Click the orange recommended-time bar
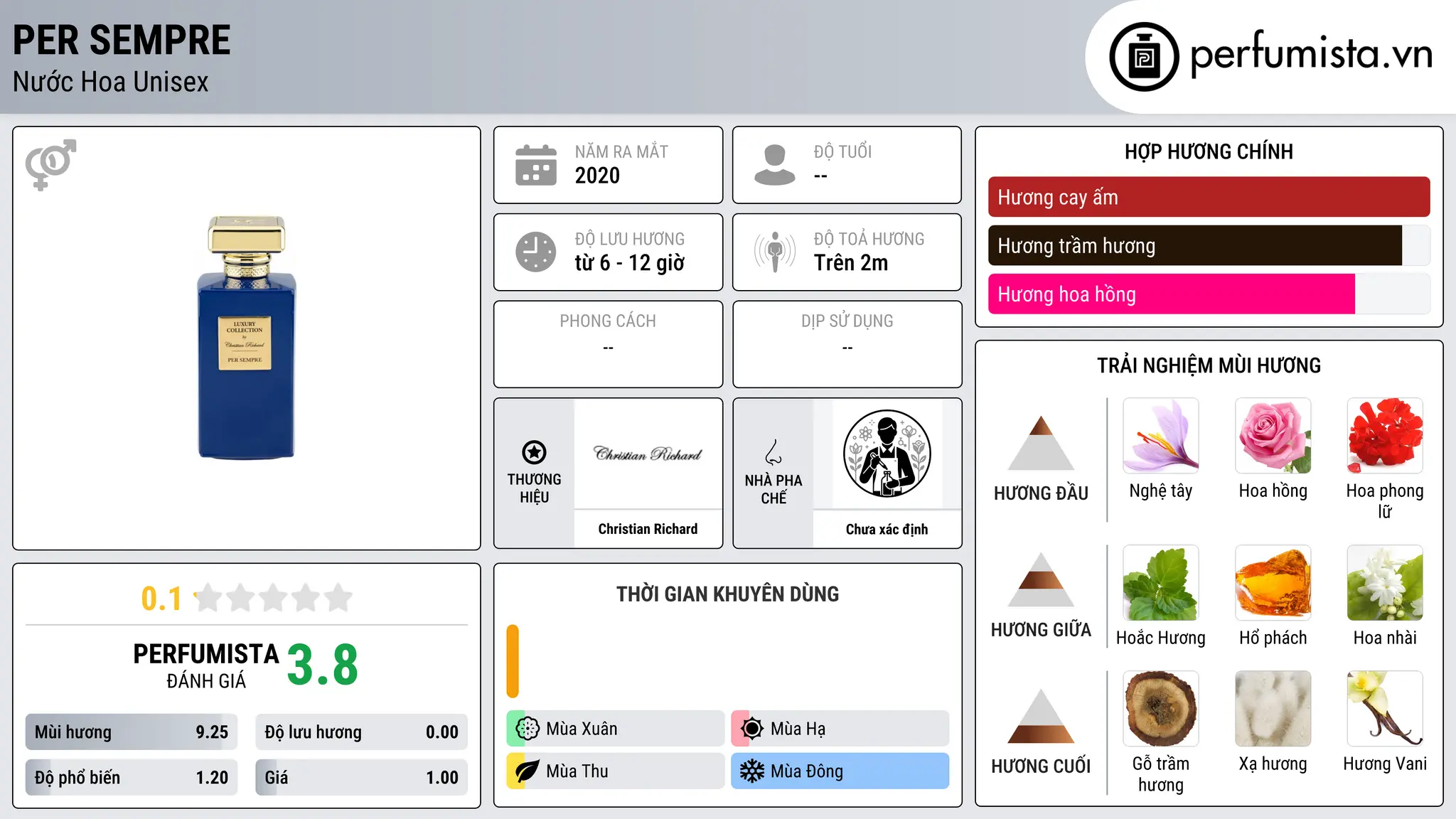The width and height of the screenshot is (1456, 819). click(x=513, y=661)
